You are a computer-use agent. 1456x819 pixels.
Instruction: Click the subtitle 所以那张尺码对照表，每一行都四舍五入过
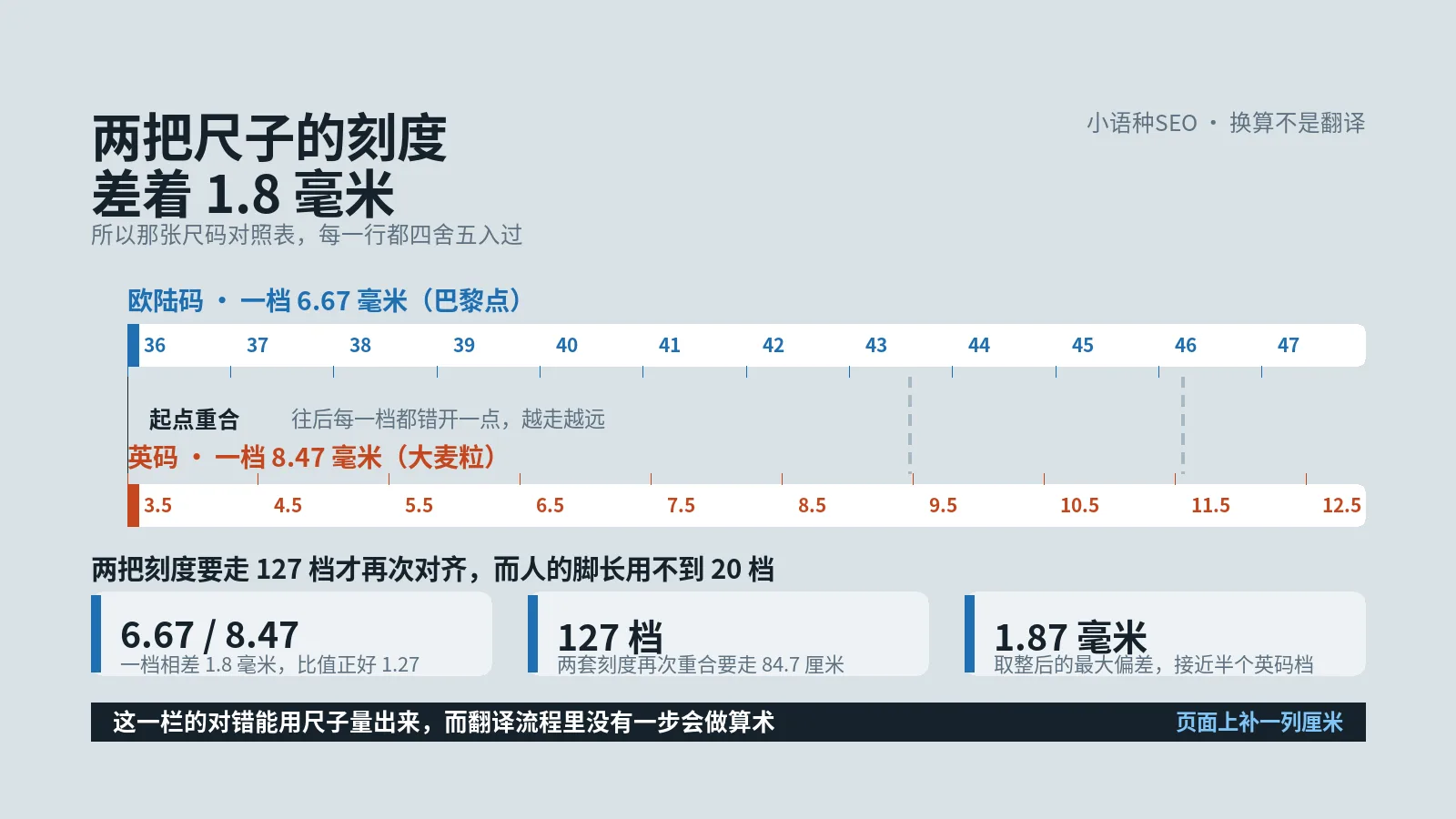click(307, 235)
